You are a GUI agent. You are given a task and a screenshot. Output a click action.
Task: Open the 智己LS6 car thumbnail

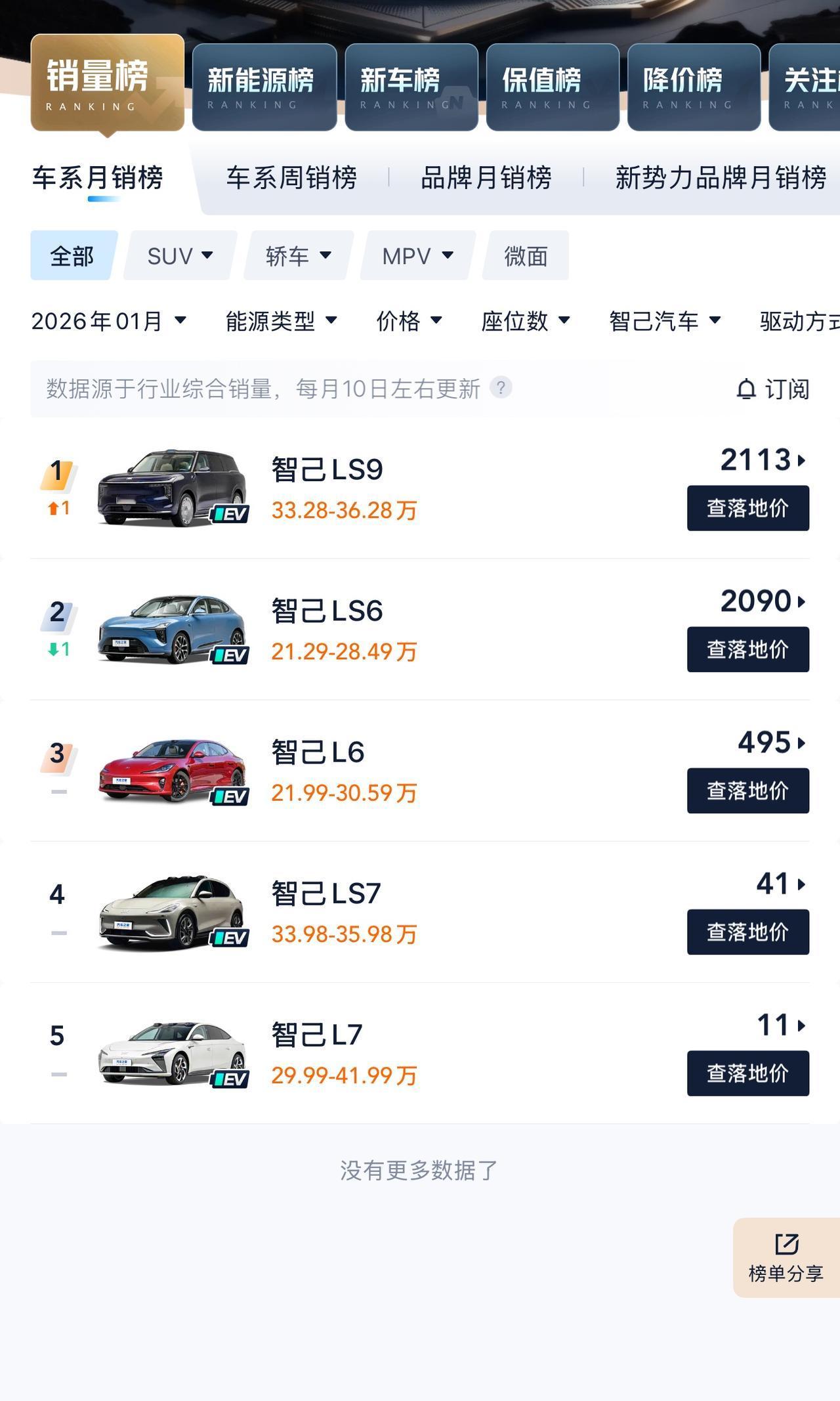pos(172,630)
